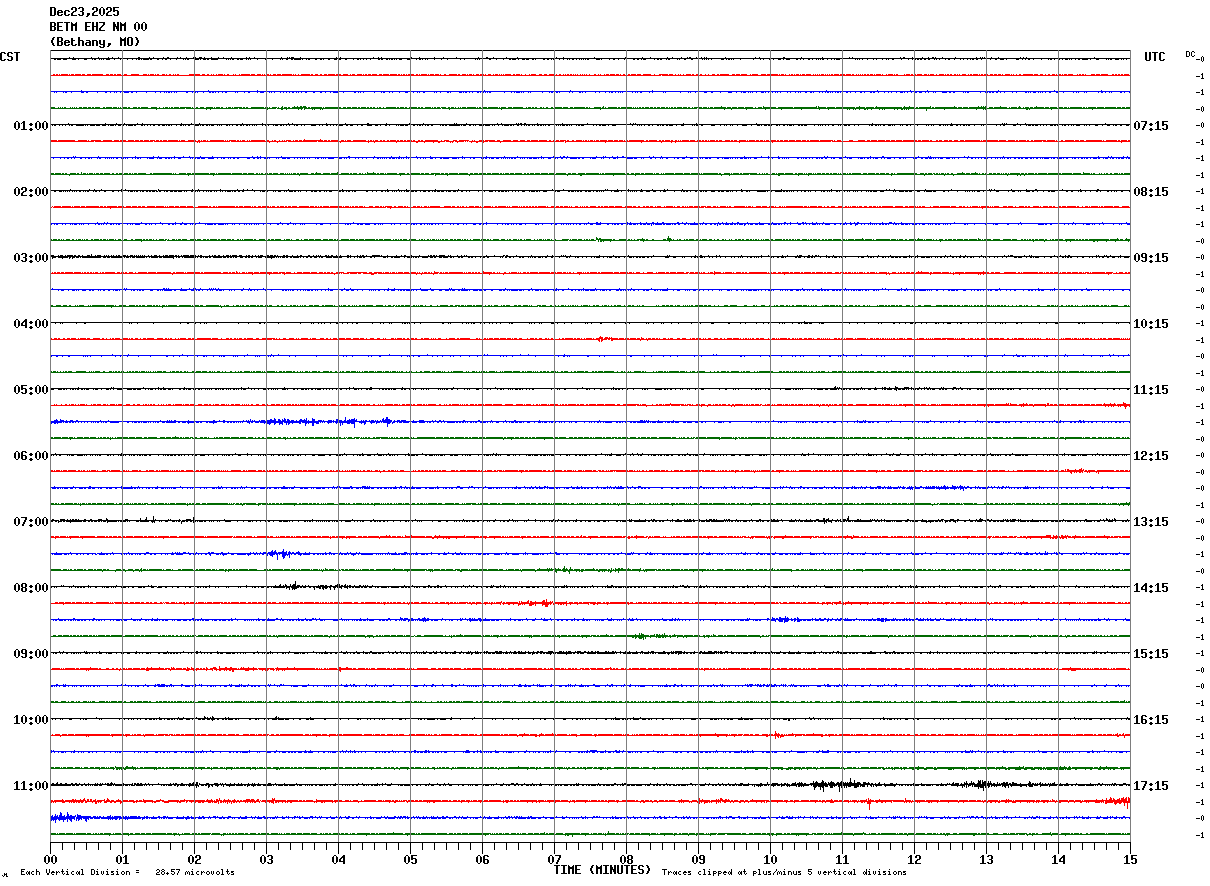The image size is (1210, 886).
Task: Select the 04:00 CST time label
Action: pos(31,324)
